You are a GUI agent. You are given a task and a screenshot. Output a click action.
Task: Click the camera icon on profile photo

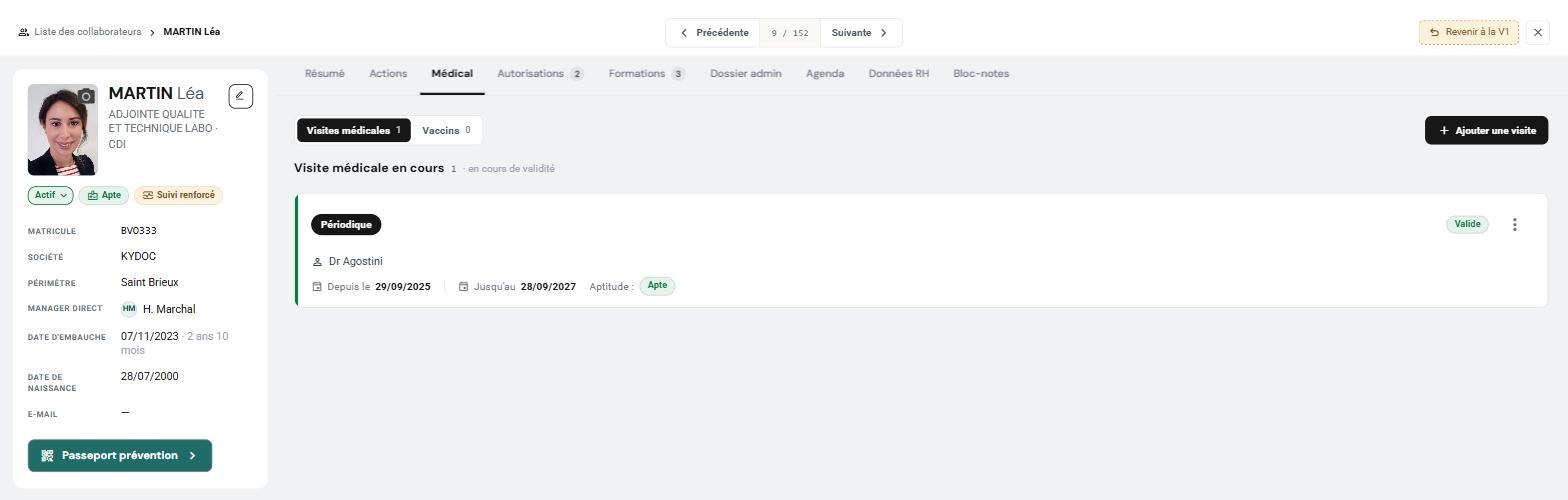click(x=86, y=97)
